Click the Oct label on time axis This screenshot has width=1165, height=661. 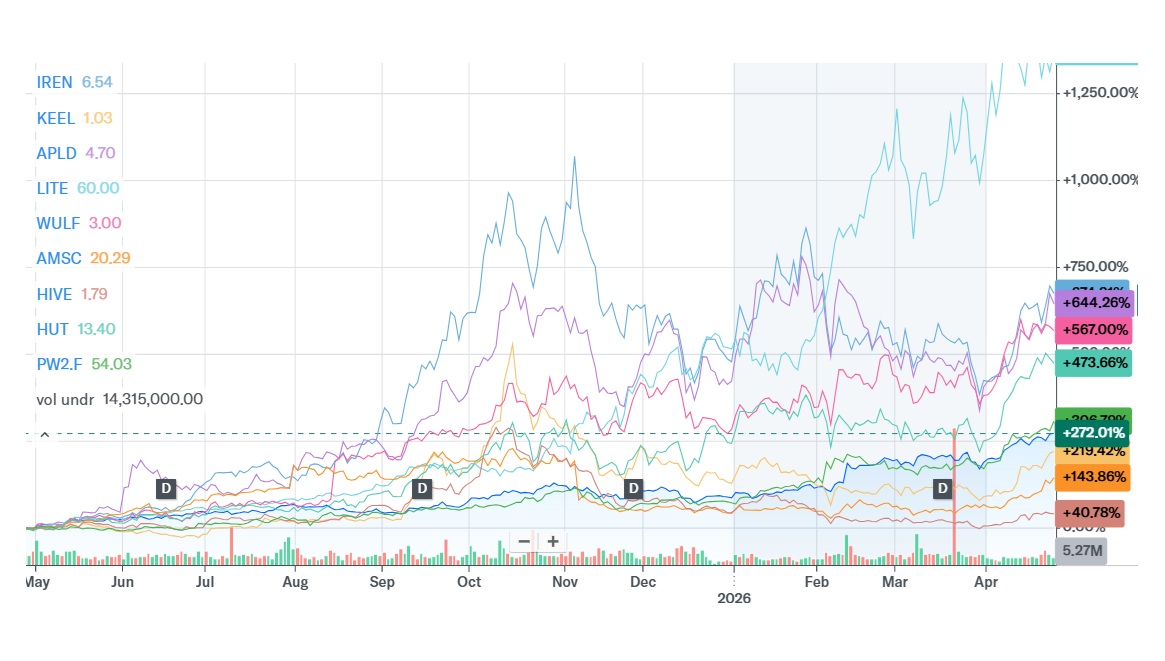[x=469, y=582]
